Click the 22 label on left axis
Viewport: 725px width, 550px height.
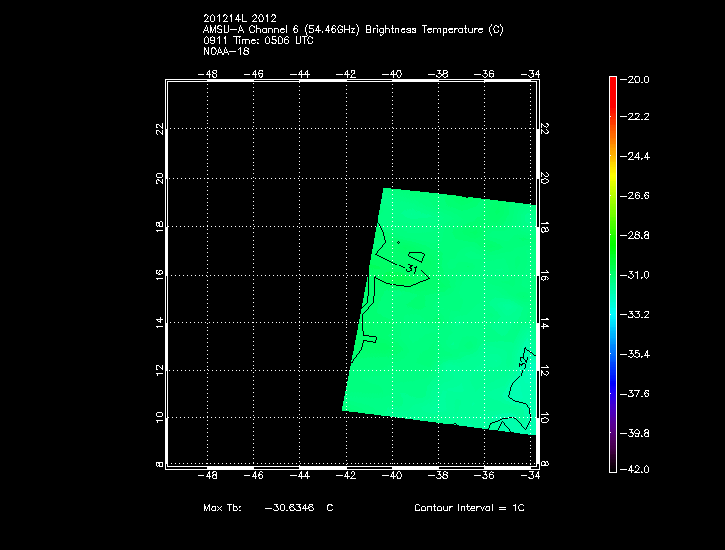point(158,129)
